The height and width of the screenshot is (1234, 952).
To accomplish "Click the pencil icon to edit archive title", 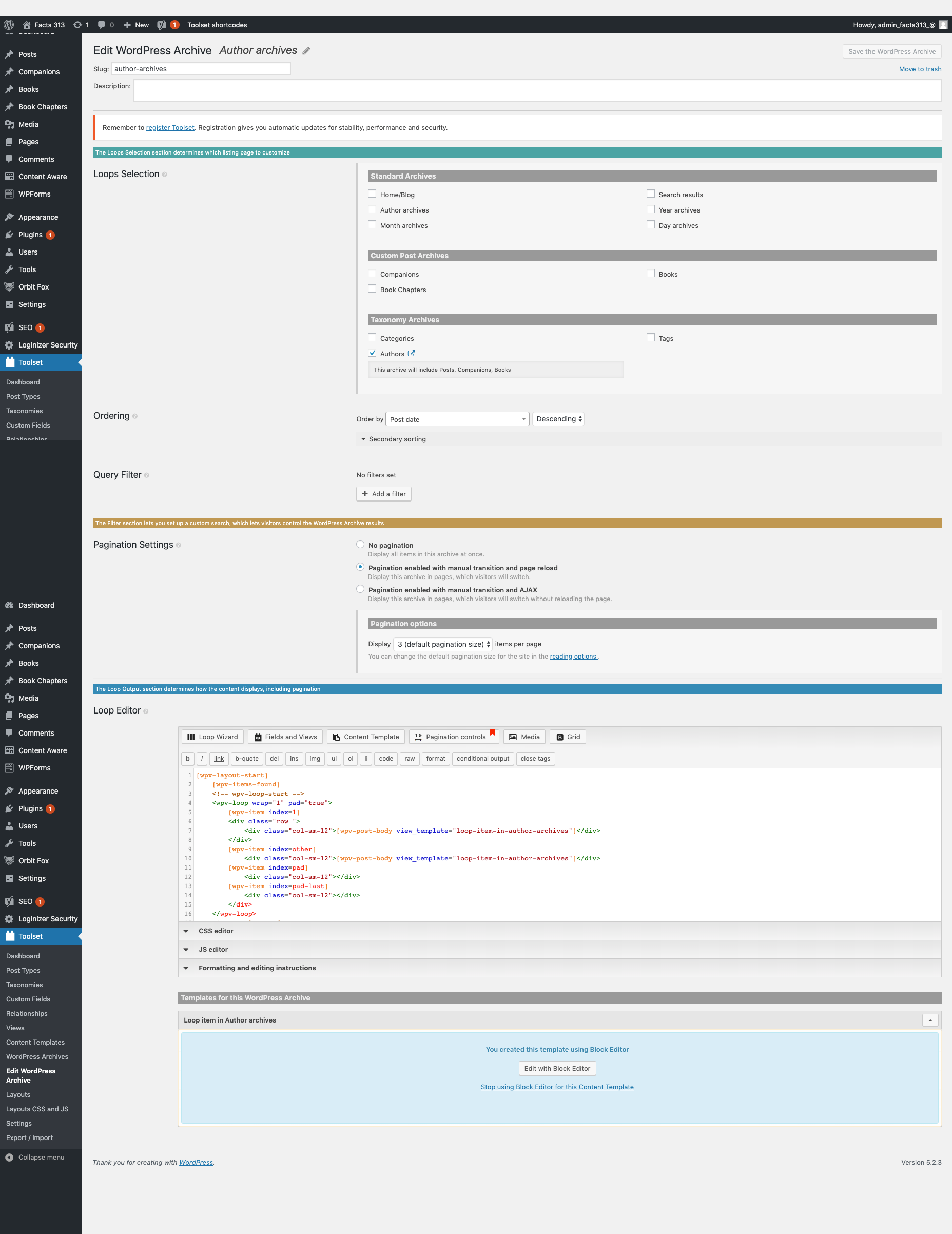I will pos(306,51).
